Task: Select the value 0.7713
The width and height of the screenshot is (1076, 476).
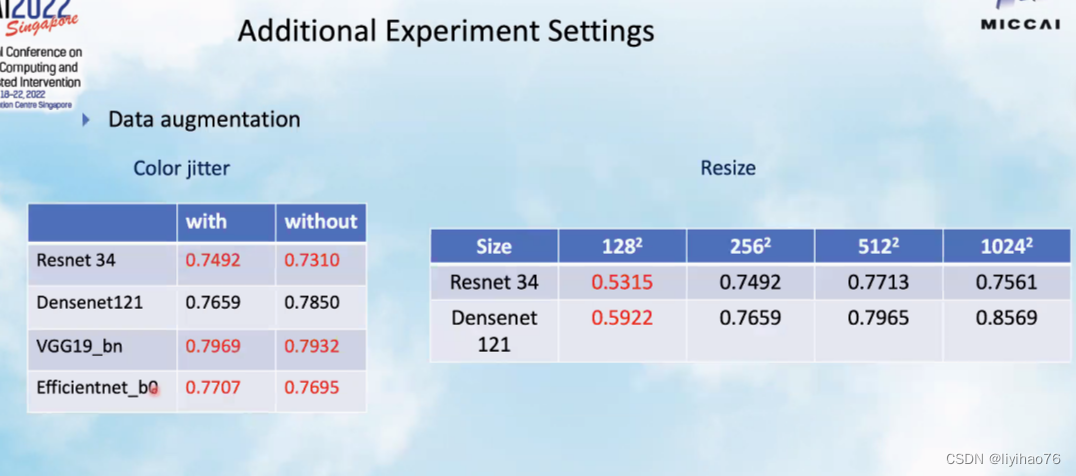Action: [x=879, y=283]
